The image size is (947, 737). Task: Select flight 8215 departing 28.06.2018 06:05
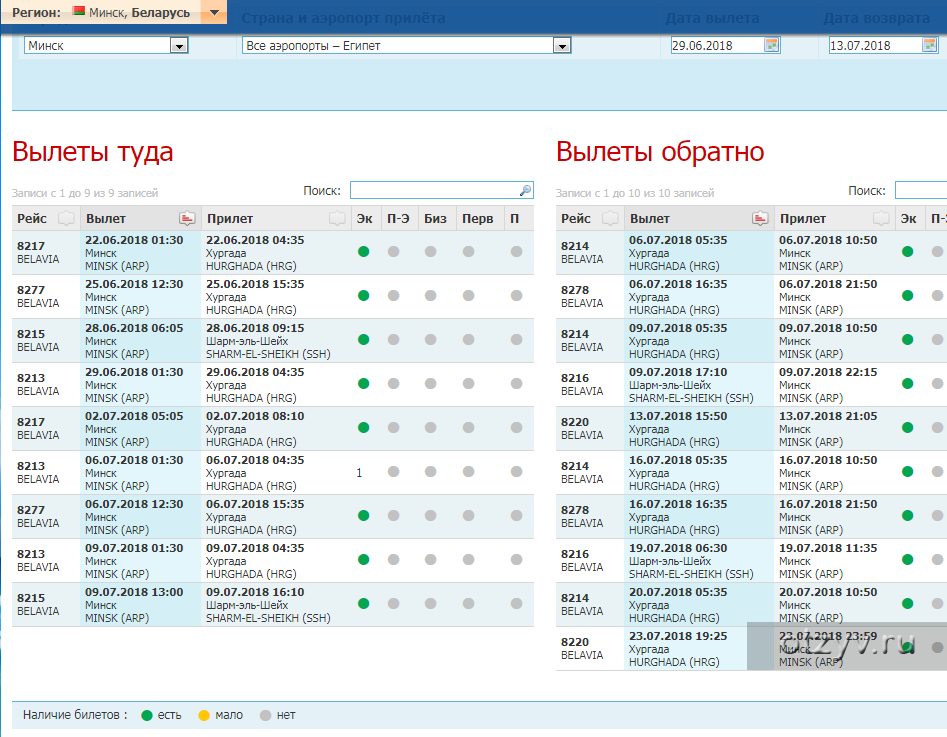273,341
